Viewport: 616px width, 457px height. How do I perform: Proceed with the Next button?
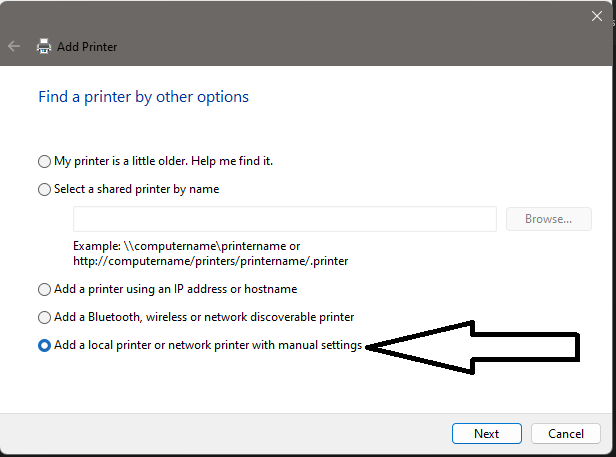pos(487,433)
